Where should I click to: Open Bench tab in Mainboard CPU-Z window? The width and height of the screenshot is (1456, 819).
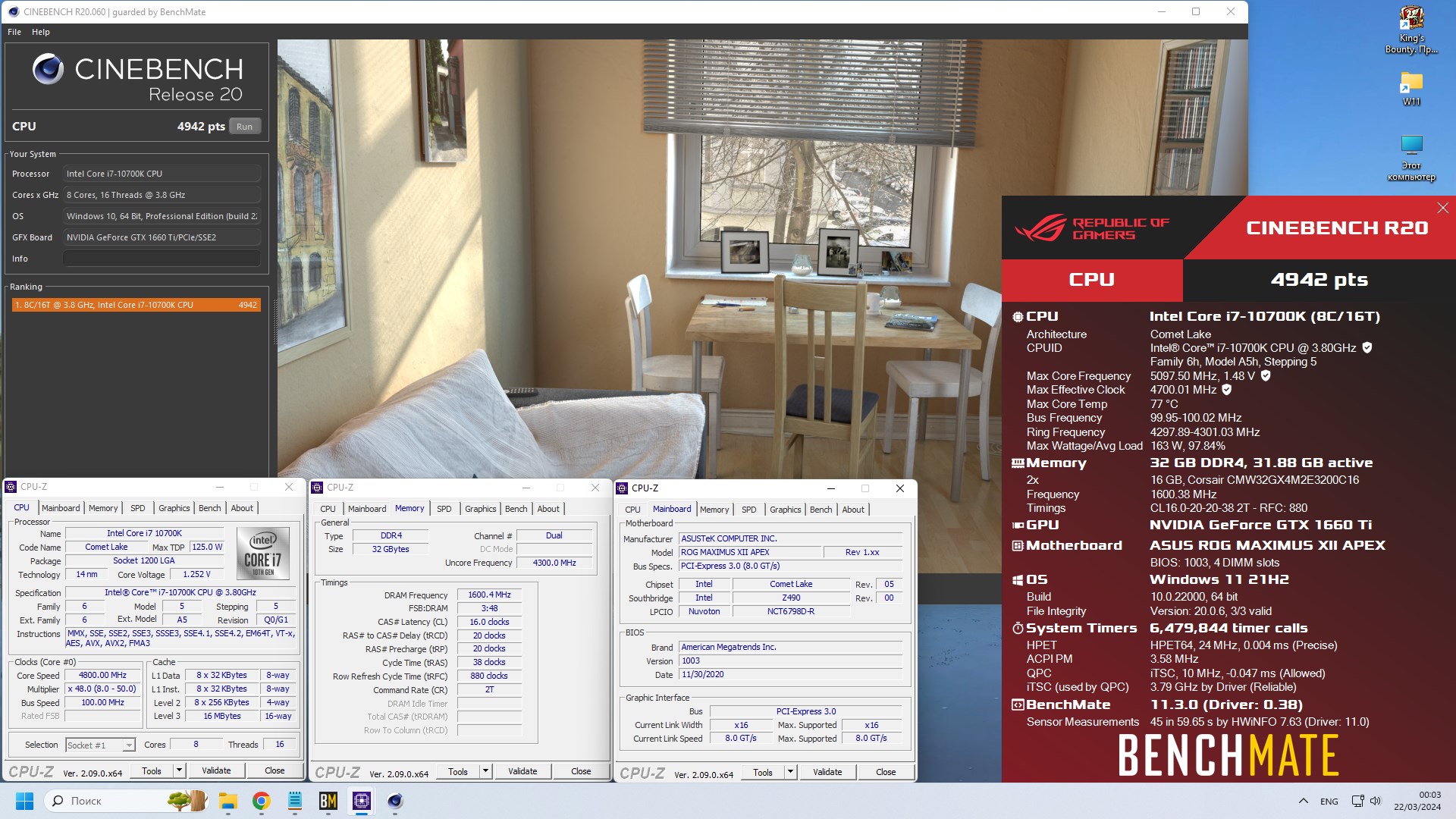[821, 510]
